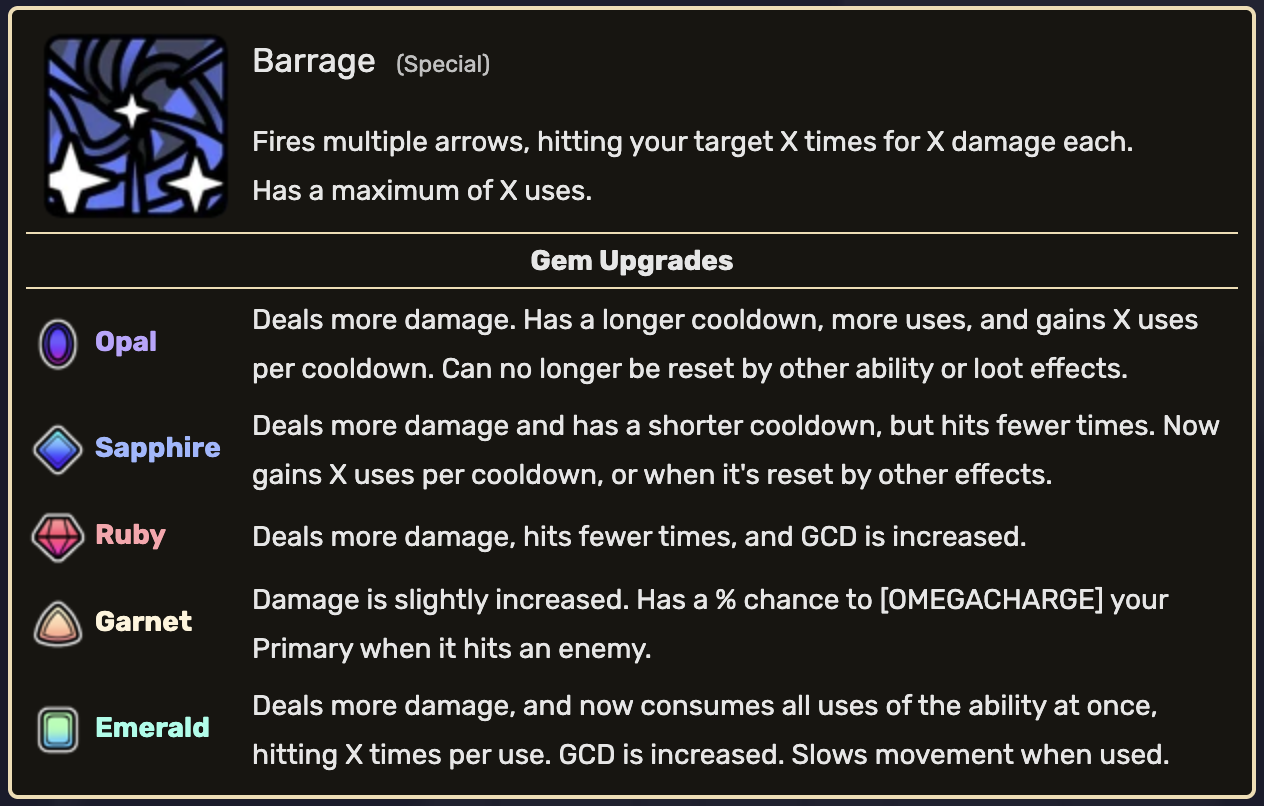Viewport: 1264px width, 806px height.
Task: Select the orange Garnet gem icon
Action: 57,622
